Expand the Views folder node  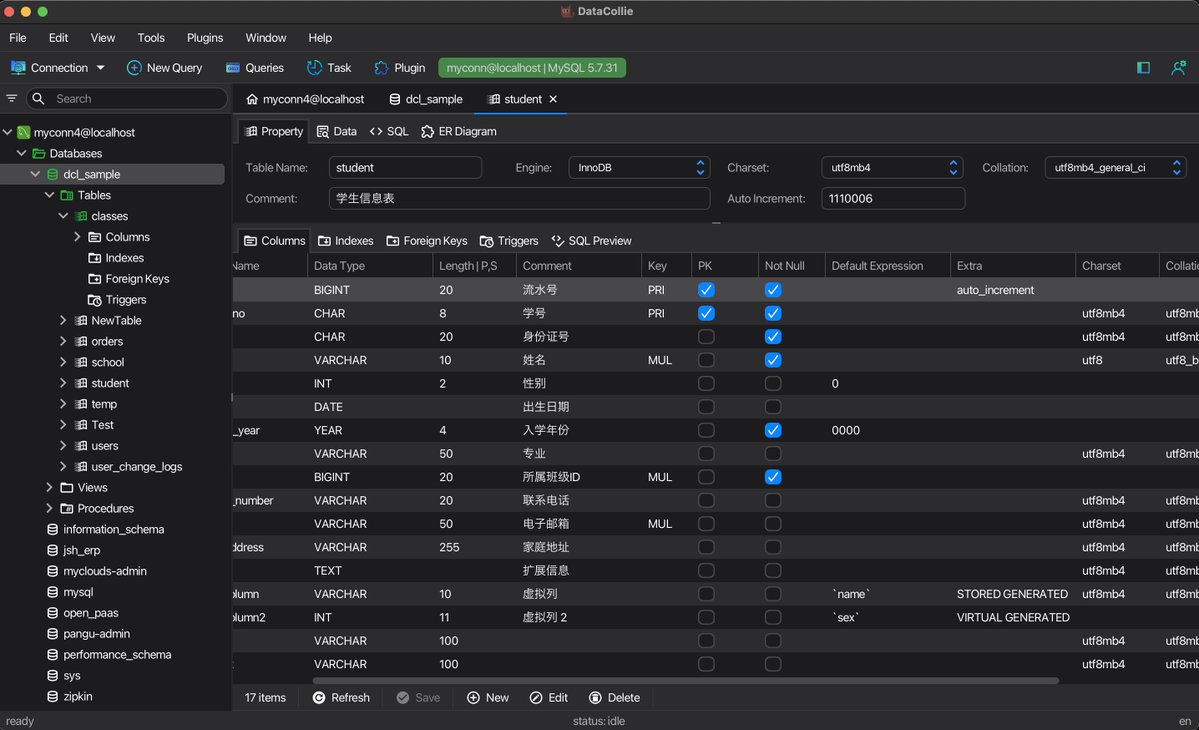[x=50, y=488]
